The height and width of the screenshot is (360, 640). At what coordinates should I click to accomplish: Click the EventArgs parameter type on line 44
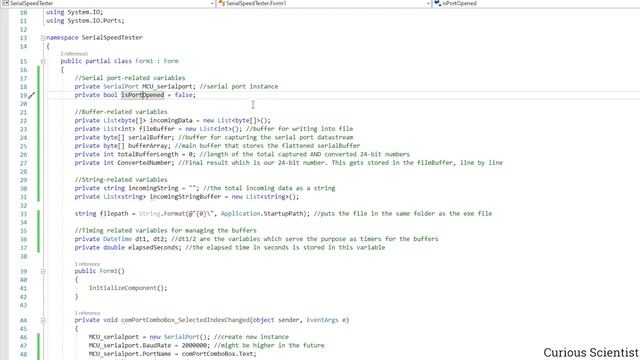click(322, 320)
